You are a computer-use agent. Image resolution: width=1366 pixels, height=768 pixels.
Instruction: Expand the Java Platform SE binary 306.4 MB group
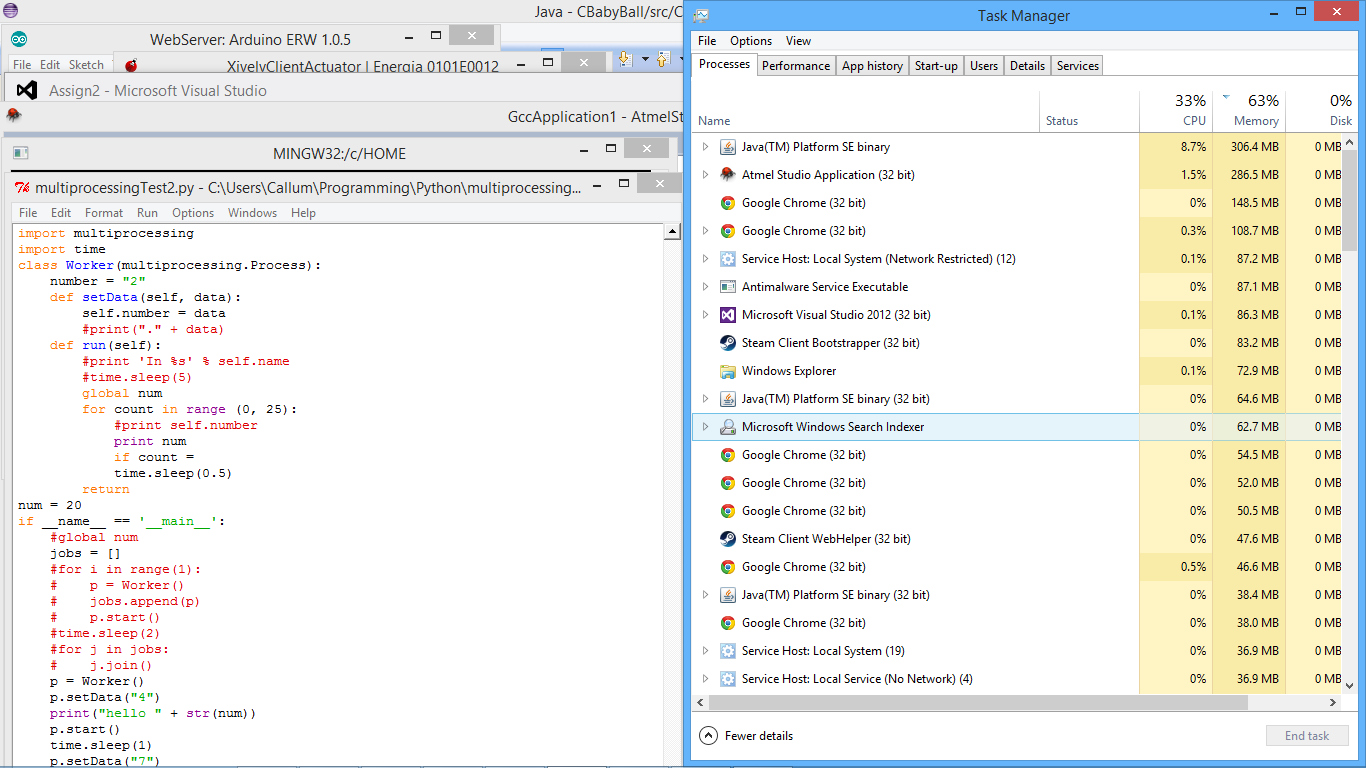[705, 147]
